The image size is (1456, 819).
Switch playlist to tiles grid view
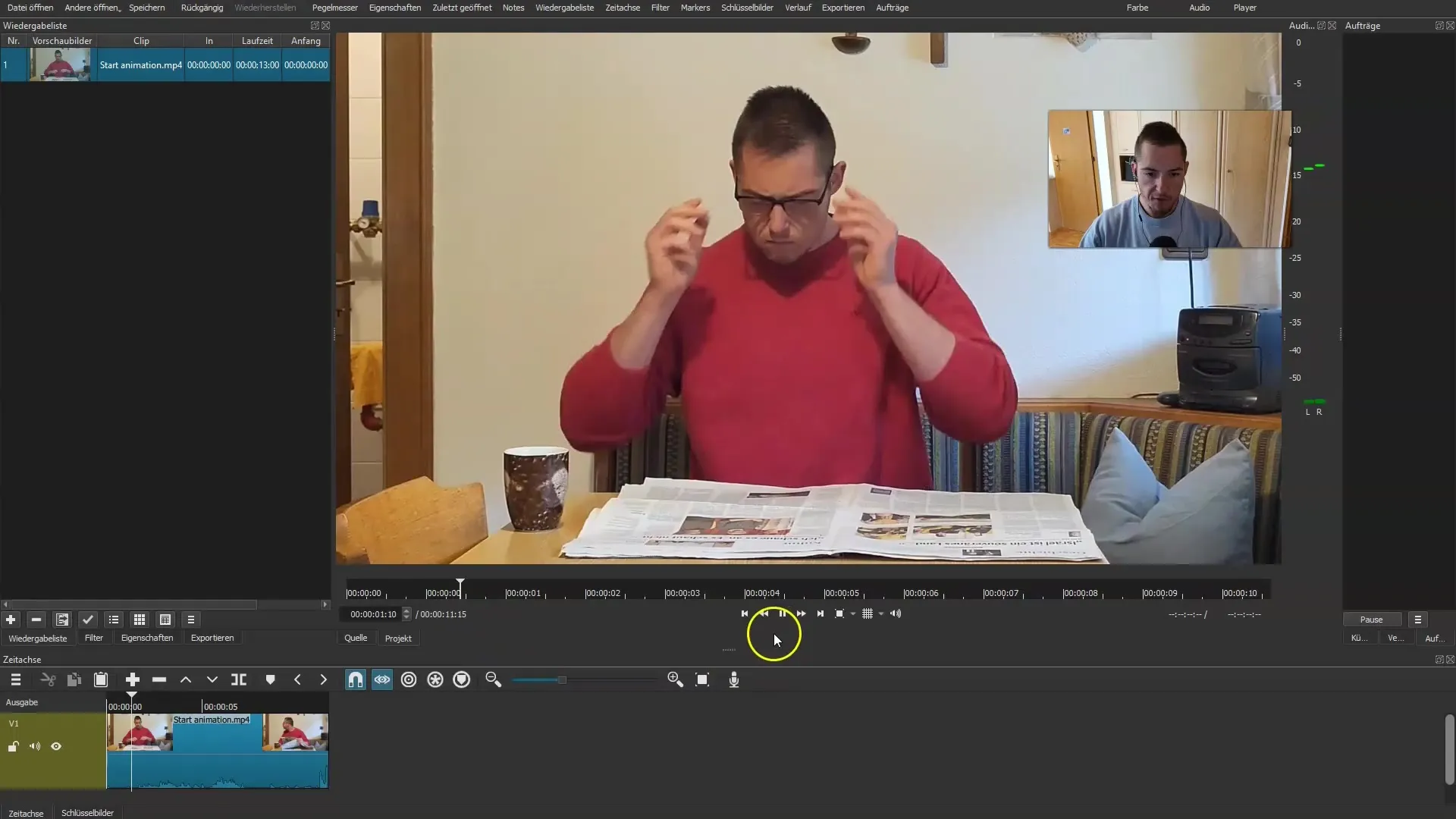click(x=140, y=620)
